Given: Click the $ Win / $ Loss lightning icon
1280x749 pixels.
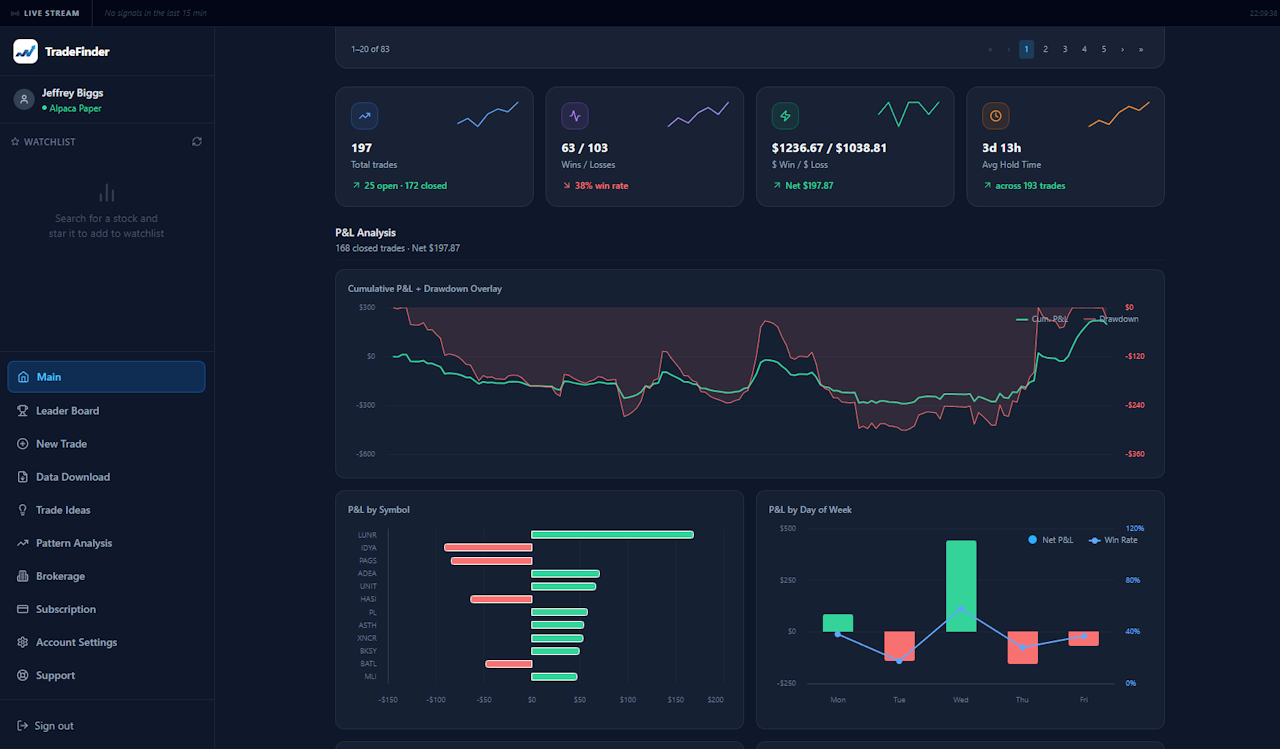Looking at the screenshot, I should pos(785,116).
